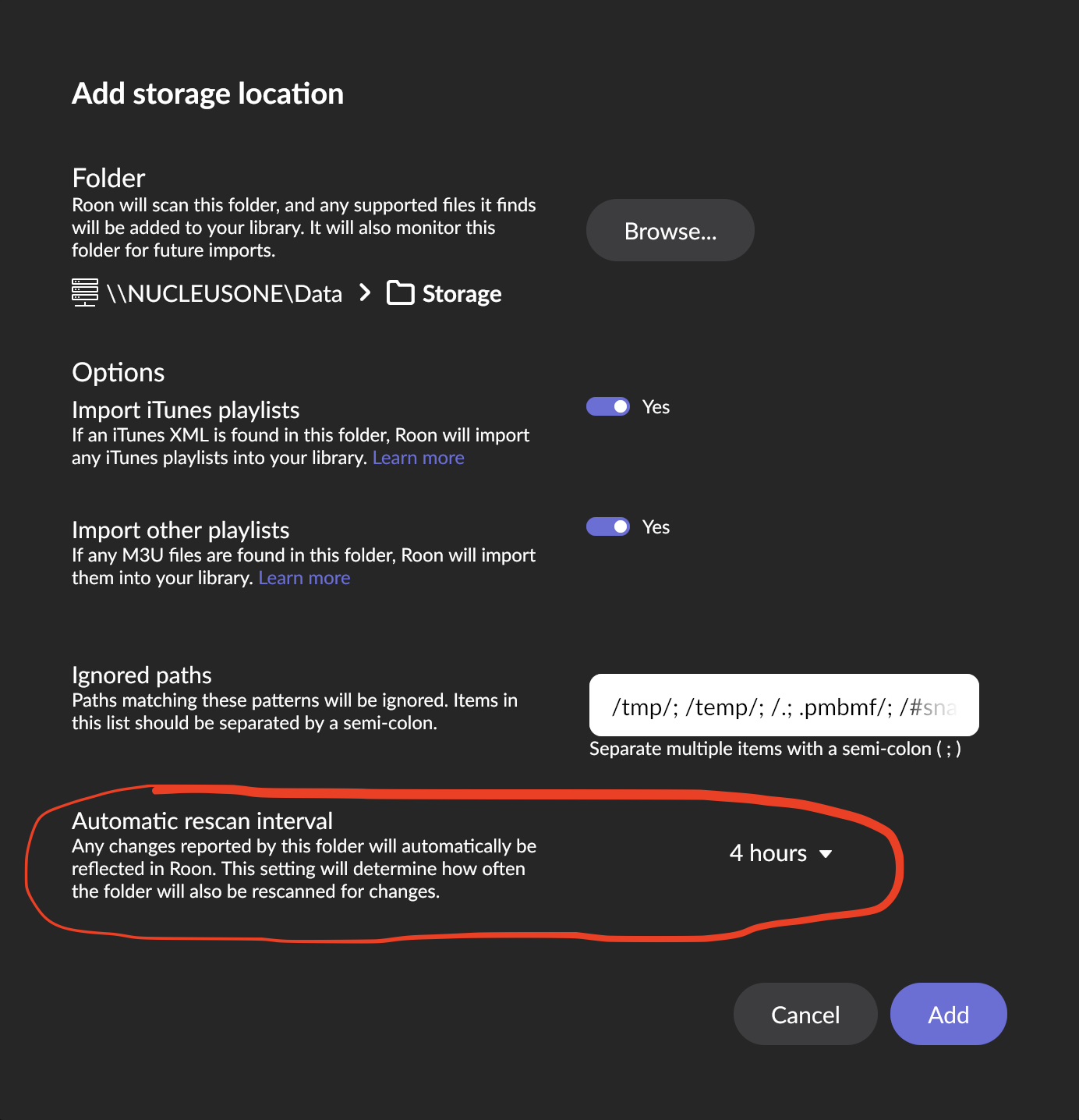
Task: Focus the Ignored paths text field
Action: click(784, 706)
